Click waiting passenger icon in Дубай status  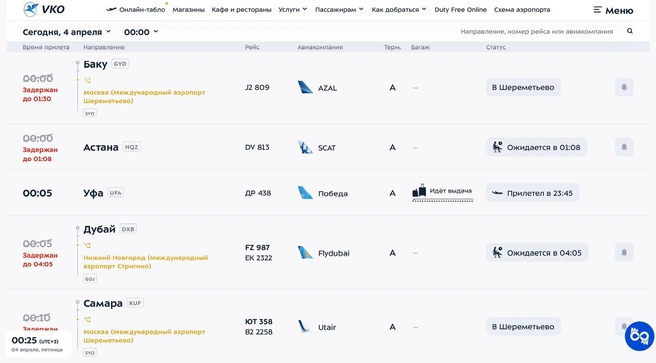pos(497,253)
